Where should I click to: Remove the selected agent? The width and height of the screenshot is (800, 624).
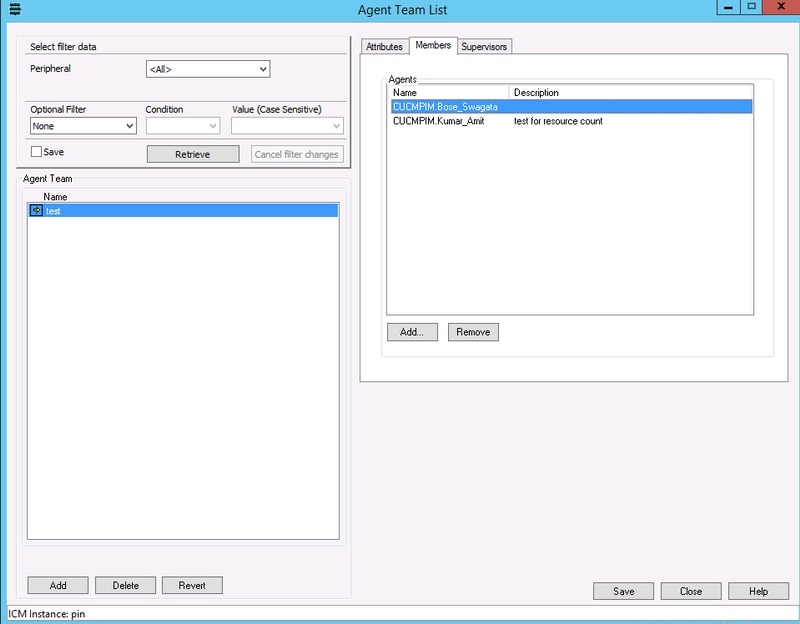coord(473,332)
